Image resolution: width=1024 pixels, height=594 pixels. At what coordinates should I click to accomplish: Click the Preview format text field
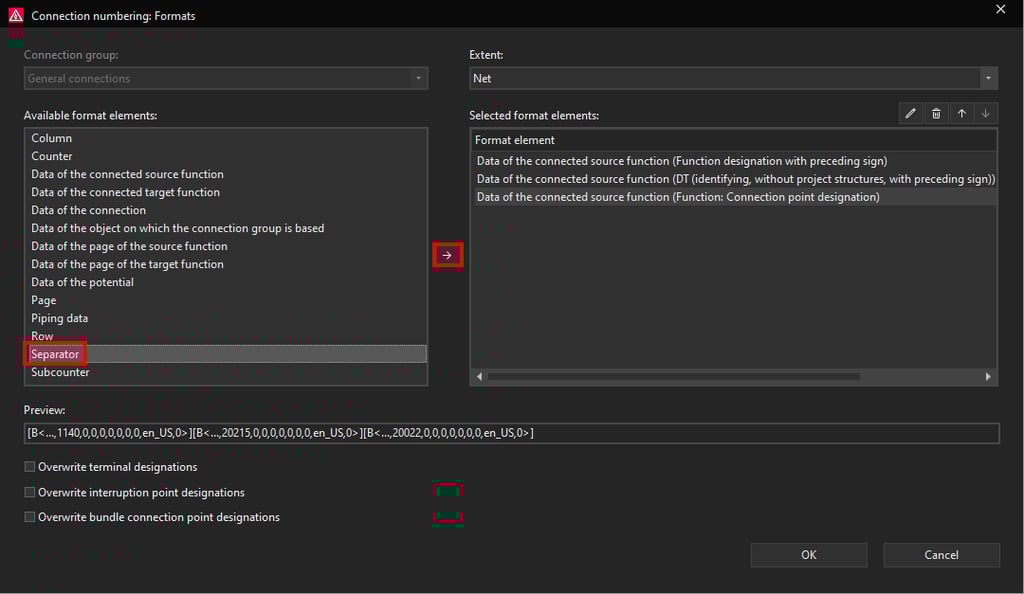click(511, 433)
